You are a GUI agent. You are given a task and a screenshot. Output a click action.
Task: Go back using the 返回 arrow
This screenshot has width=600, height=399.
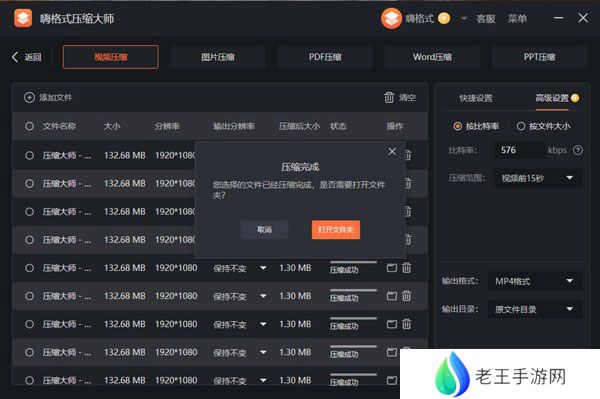click(15, 57)
